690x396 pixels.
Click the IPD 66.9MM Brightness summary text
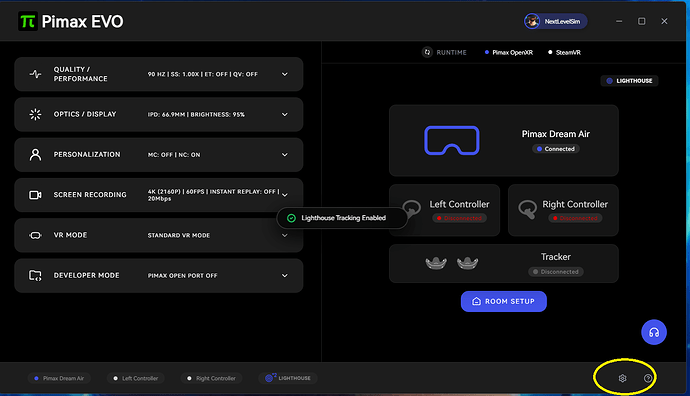click(x=196, y=114)
